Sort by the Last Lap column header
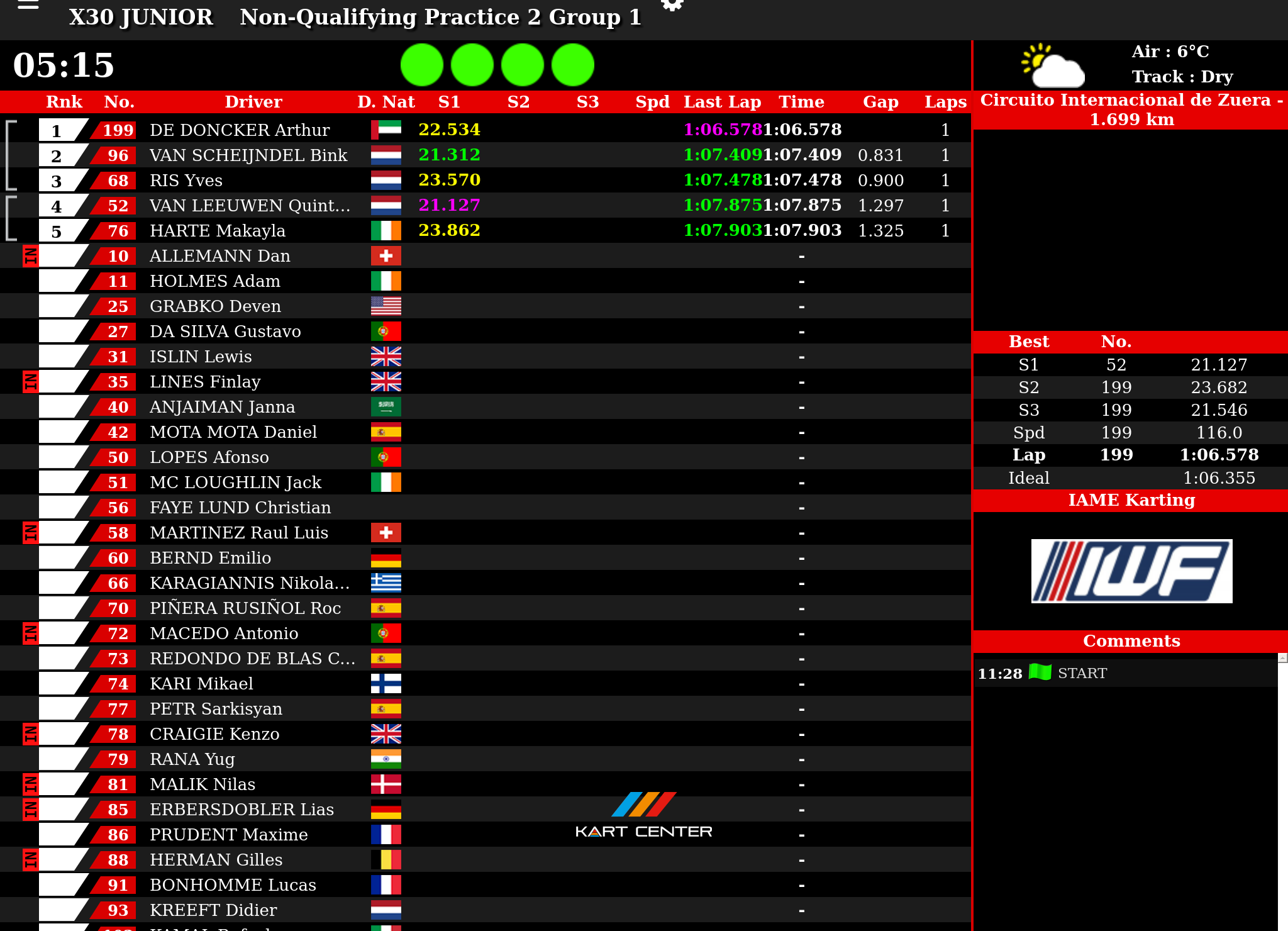The image size is (1288, 931). (722, 102)
